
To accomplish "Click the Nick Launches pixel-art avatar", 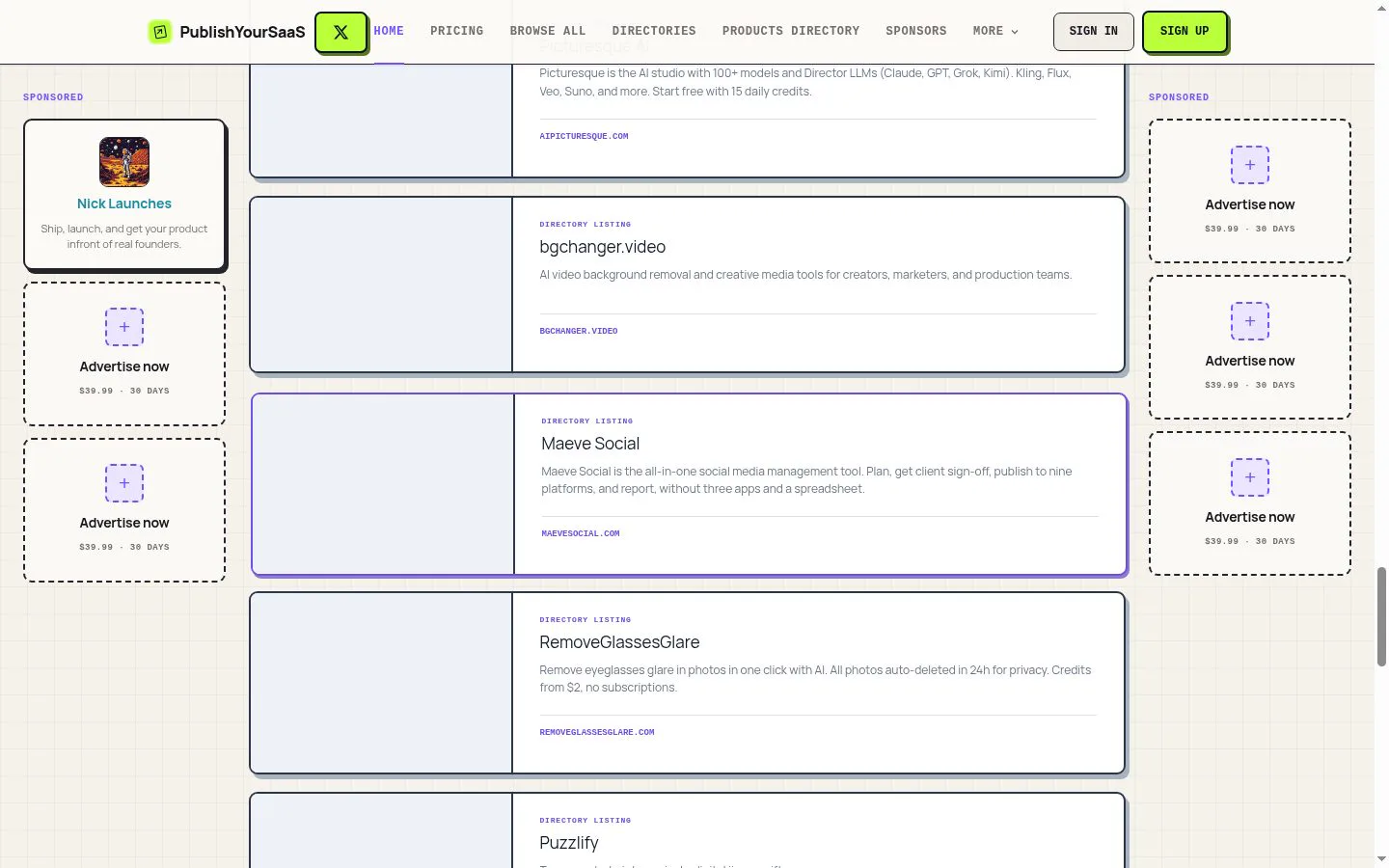I will pos(124,161).
